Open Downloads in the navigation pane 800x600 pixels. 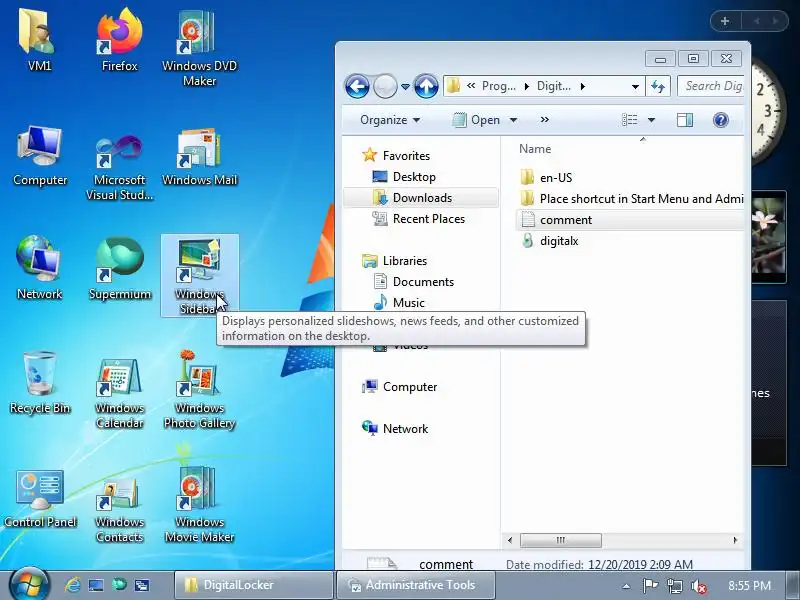(422, 197)
